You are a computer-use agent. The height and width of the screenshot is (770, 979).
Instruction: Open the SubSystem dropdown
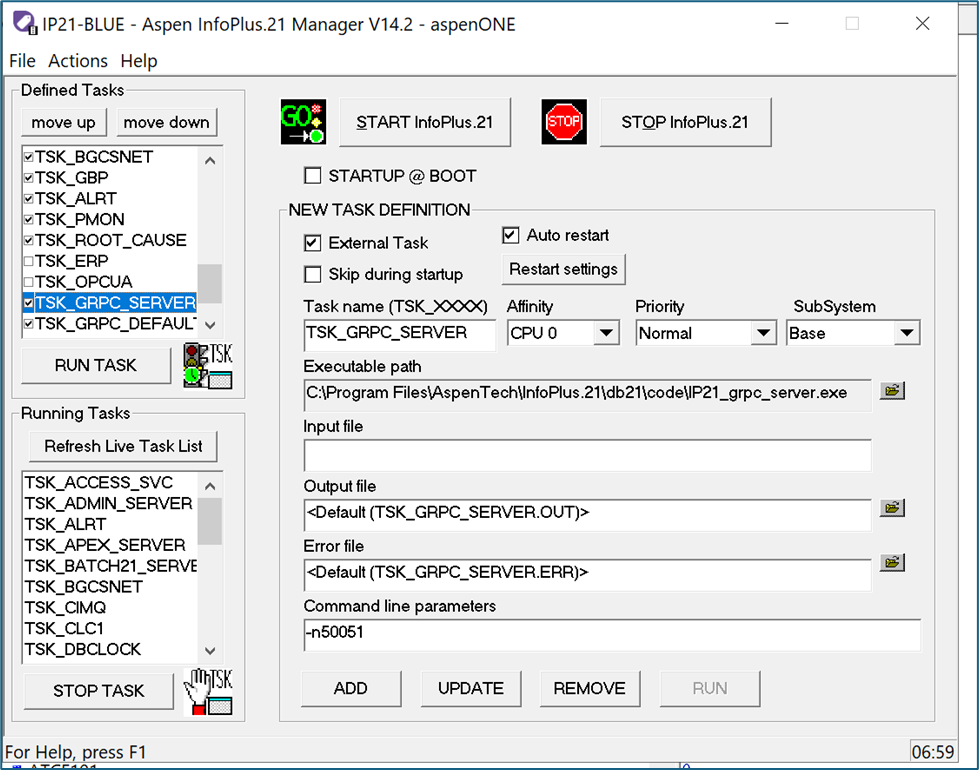click(x=907, y=333)
